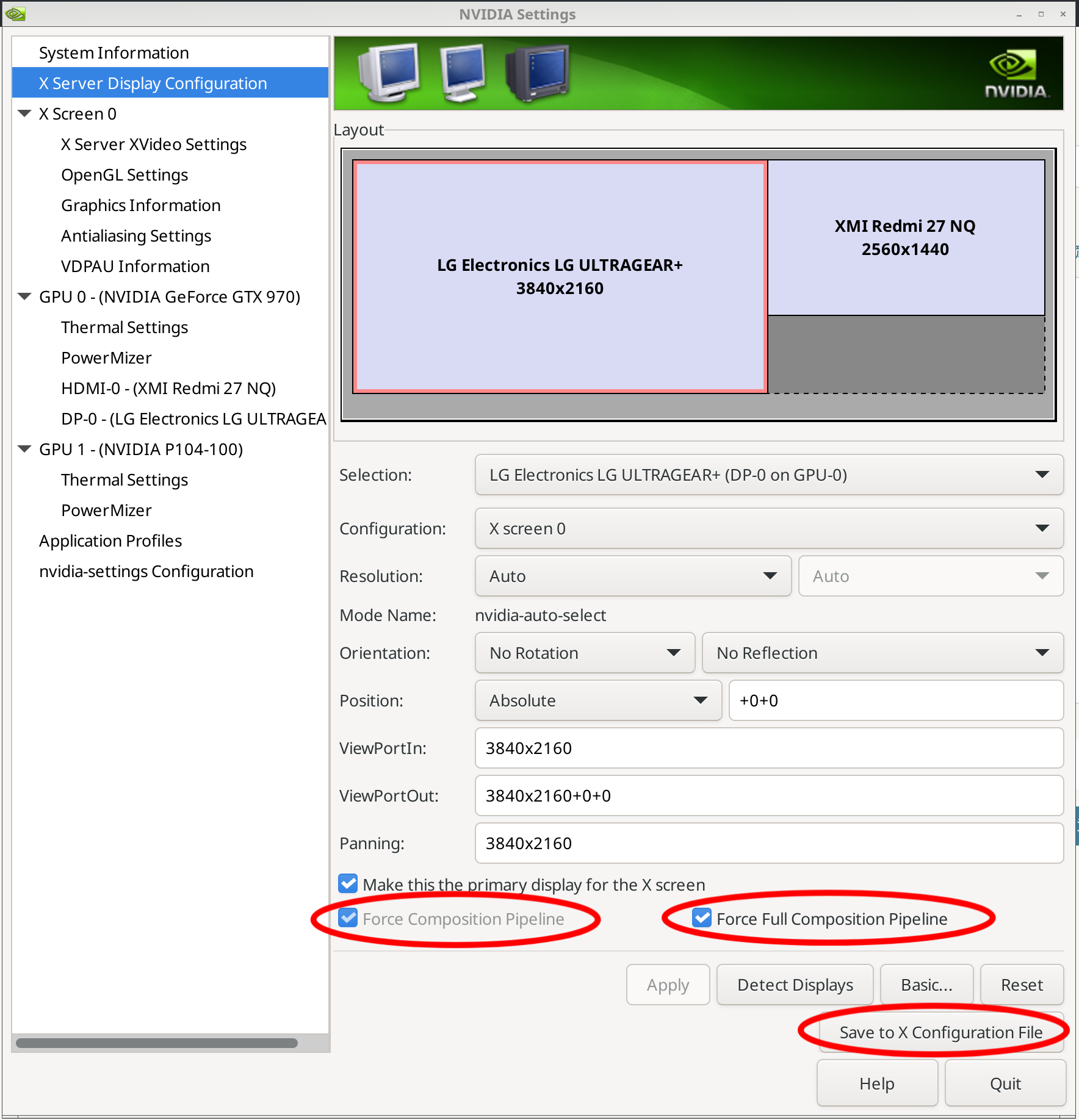Open X Server XVideo Settings page
The image size is (1079, 1120).
tap(154, 144)
